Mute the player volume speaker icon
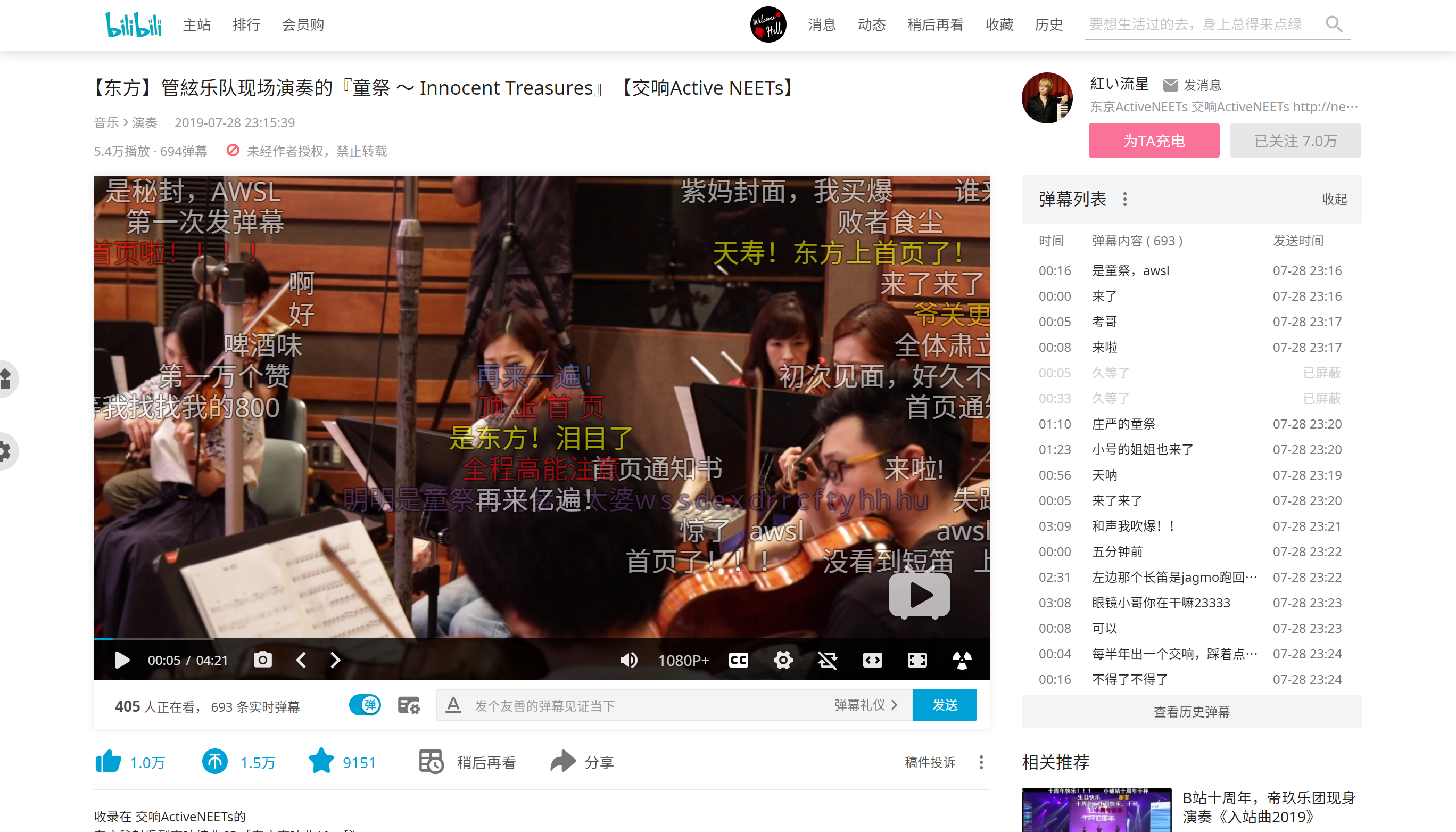 coord(628,660)
